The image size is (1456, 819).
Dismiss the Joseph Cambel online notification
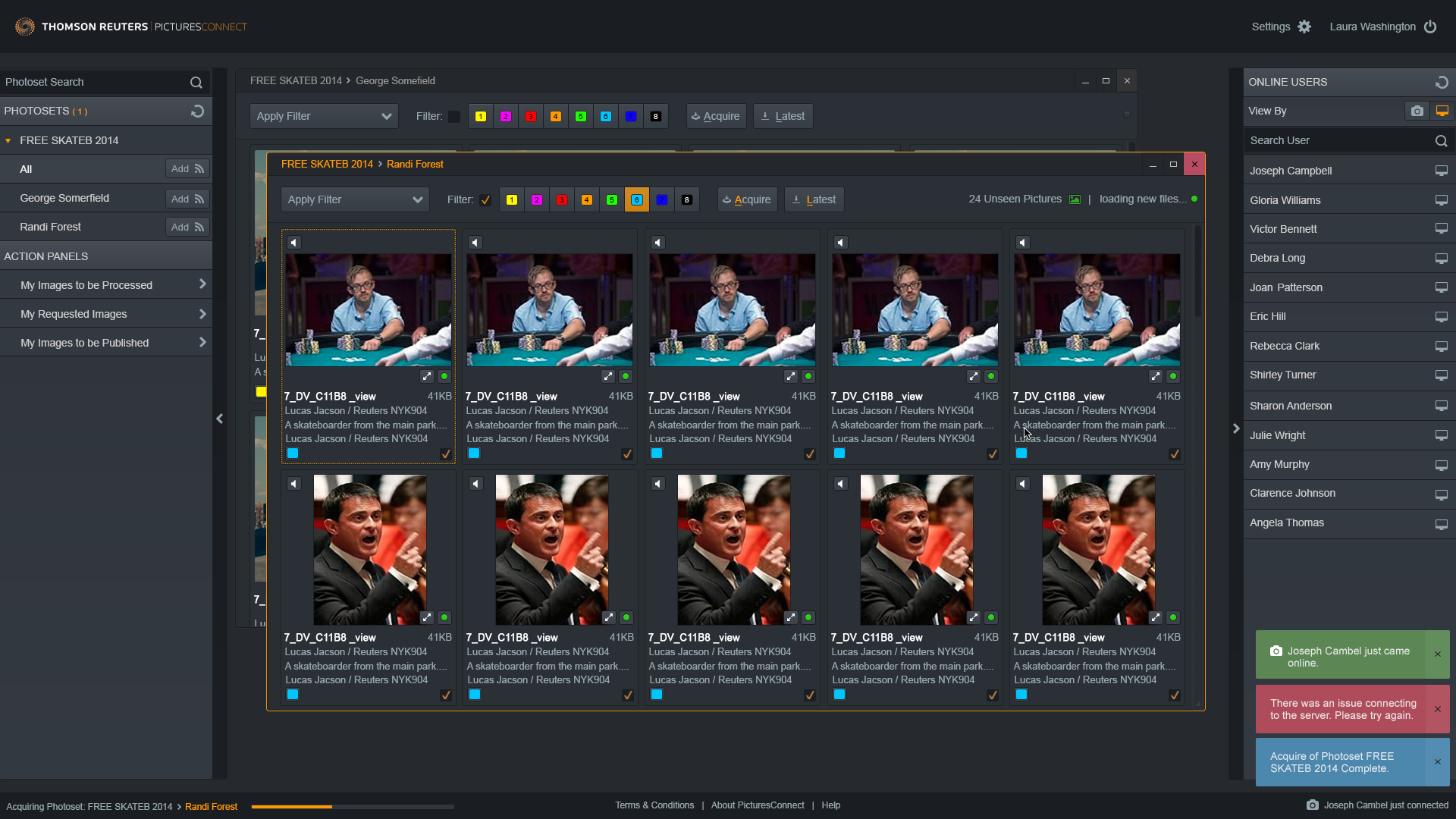point(1437,654)
